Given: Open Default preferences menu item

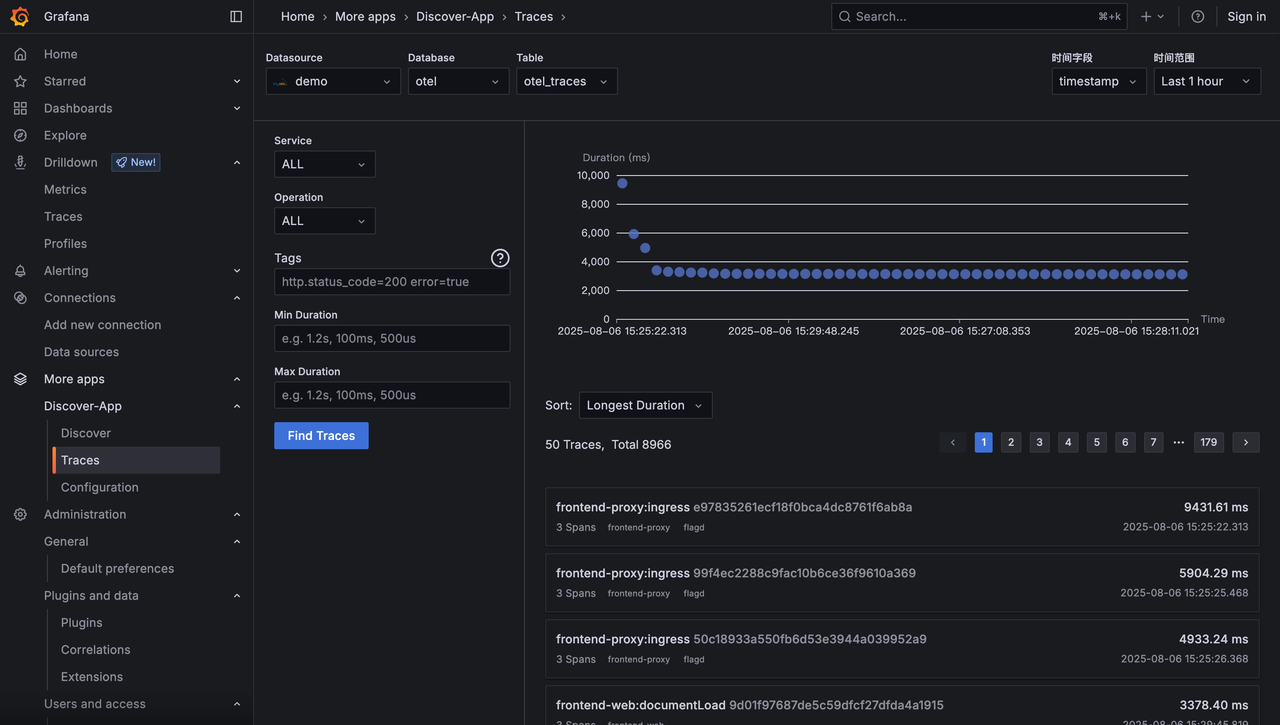Looking at the screenshot, I should (117, 568).
